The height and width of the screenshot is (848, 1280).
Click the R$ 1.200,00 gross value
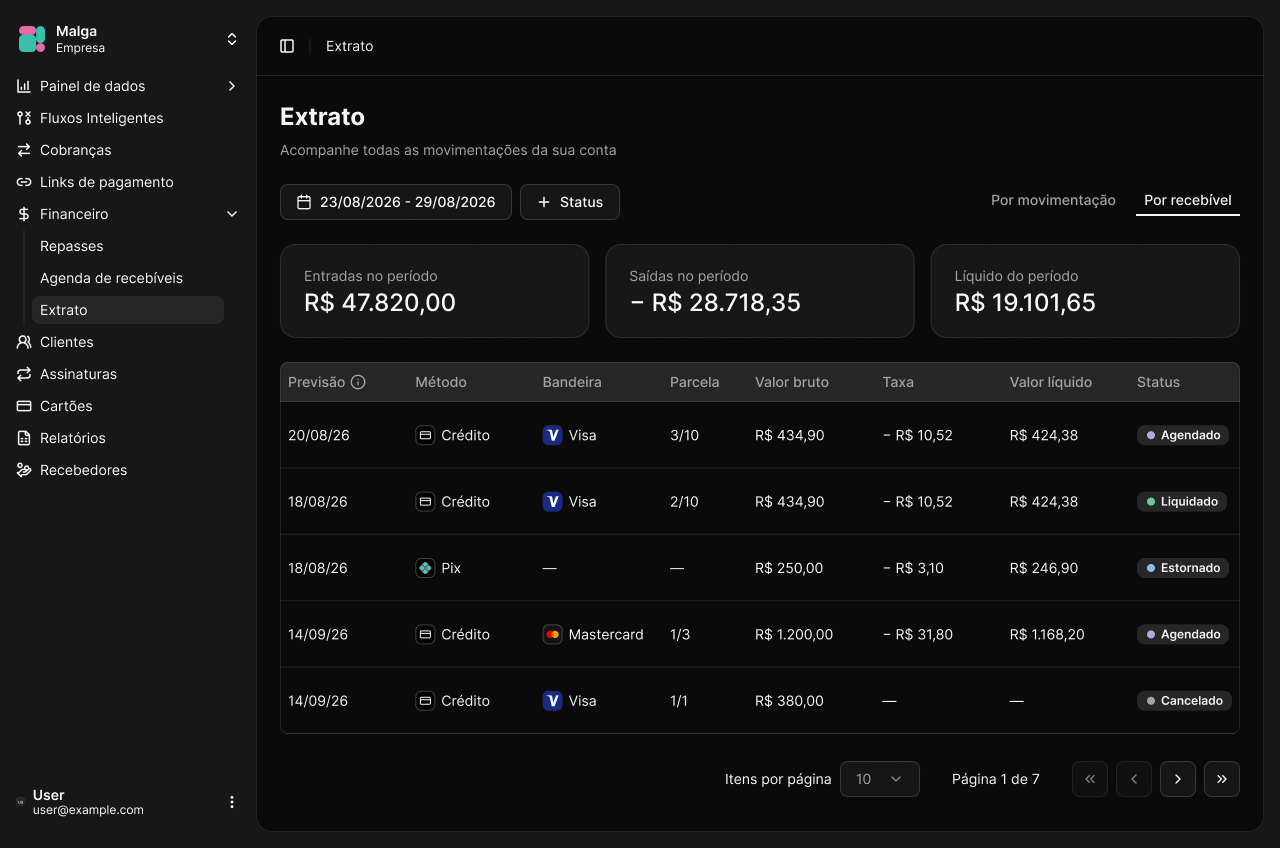794,634
